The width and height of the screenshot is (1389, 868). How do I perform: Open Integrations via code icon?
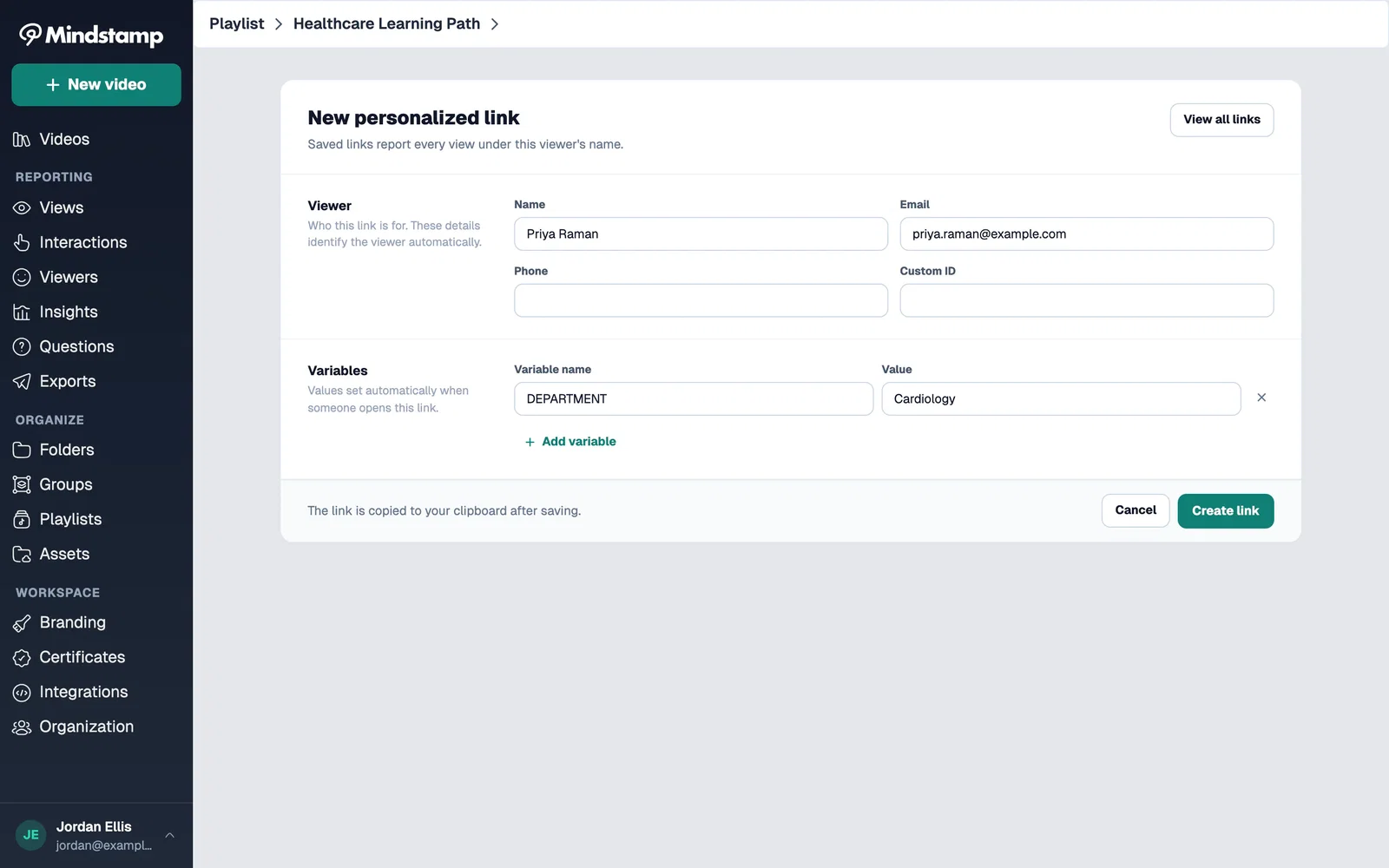click(x=22, y=693)
